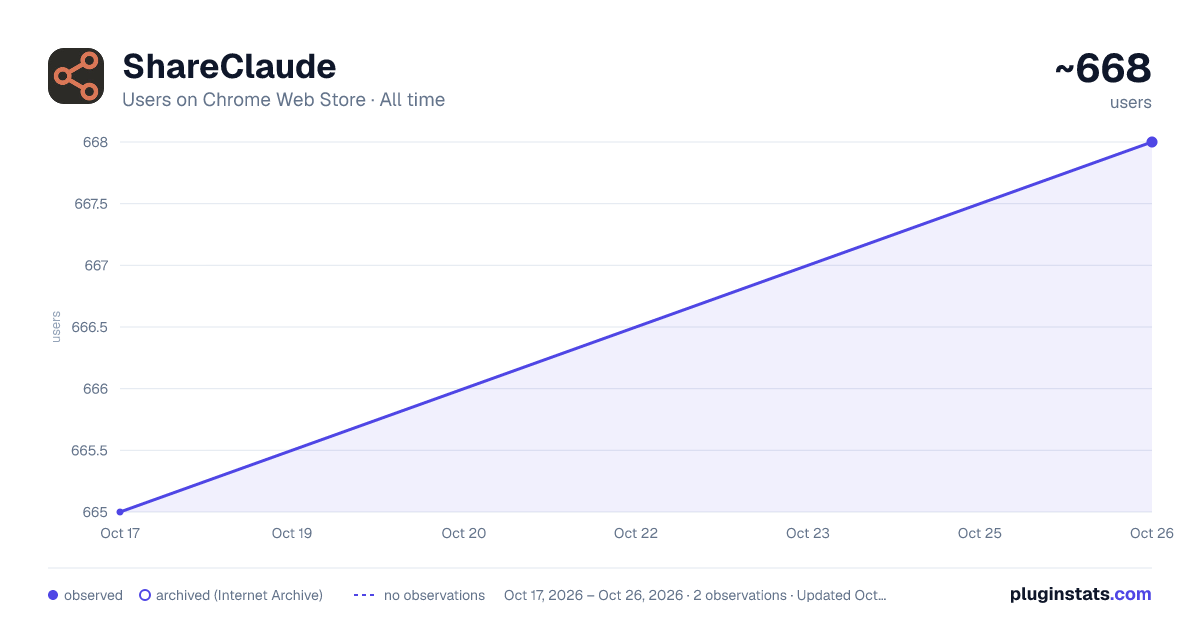This screenshot has width=1200, height=630.
Task: Click the Oct 17 data point on the chart
Action: tap(120, 512)
